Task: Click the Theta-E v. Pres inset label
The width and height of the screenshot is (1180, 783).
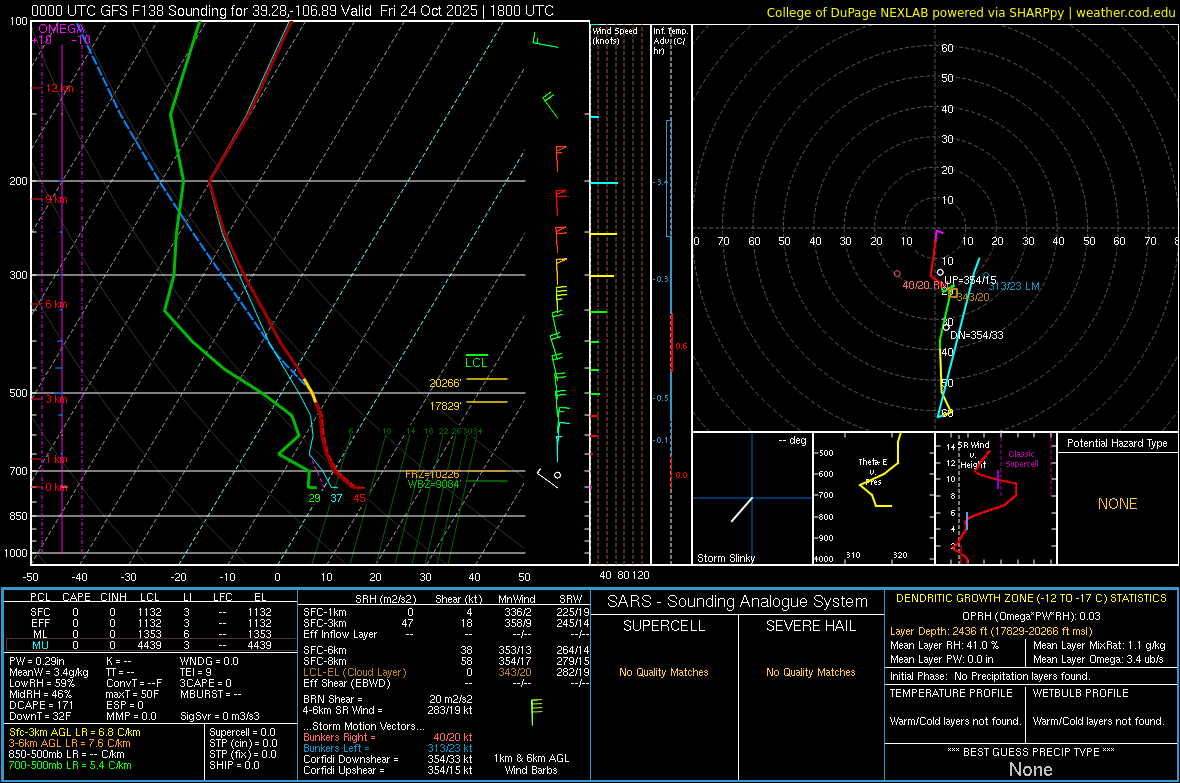Action: [873, 471]
